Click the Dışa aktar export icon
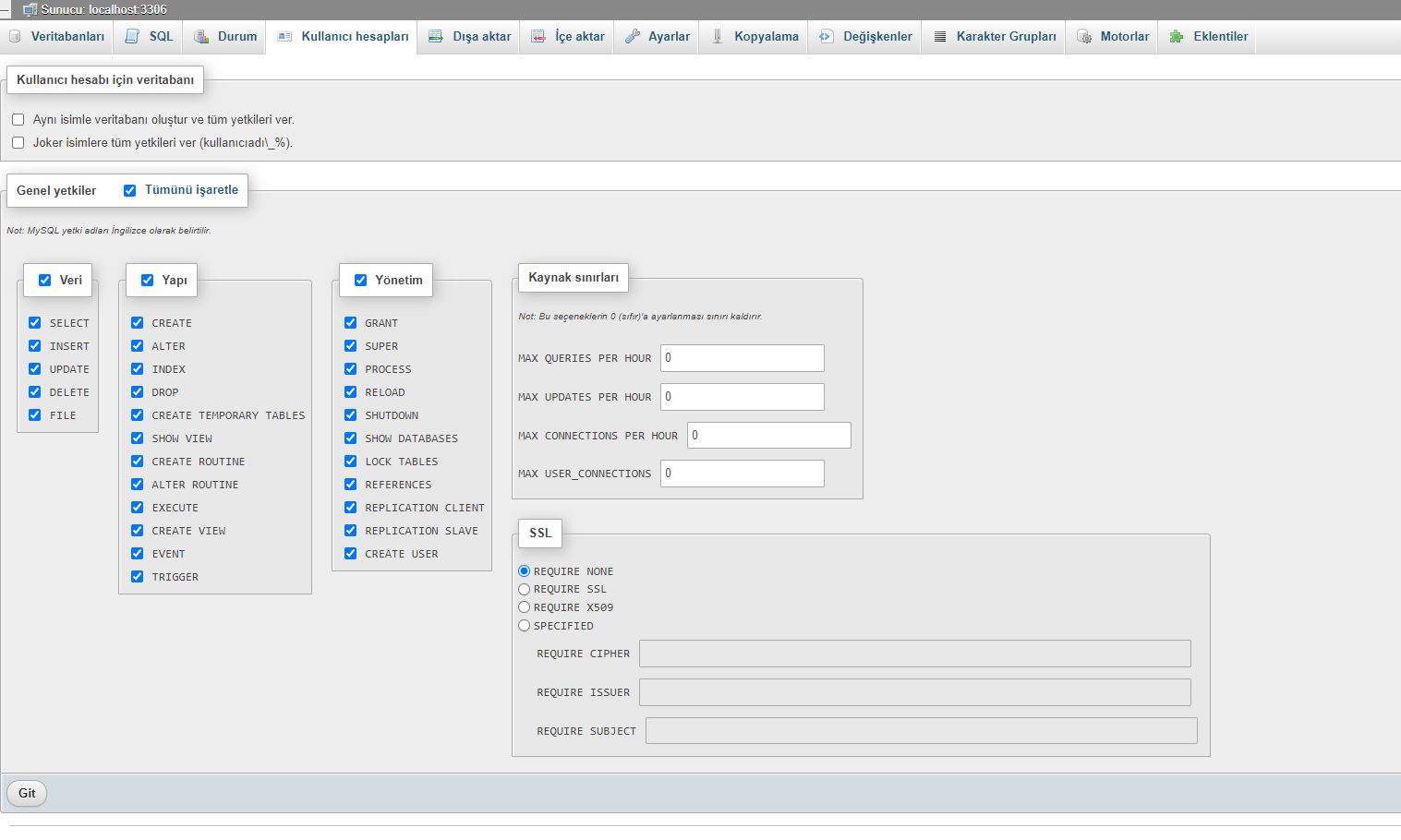Image resolution: width=1401 pixels, height=840 pixels. tap(436, 37)
